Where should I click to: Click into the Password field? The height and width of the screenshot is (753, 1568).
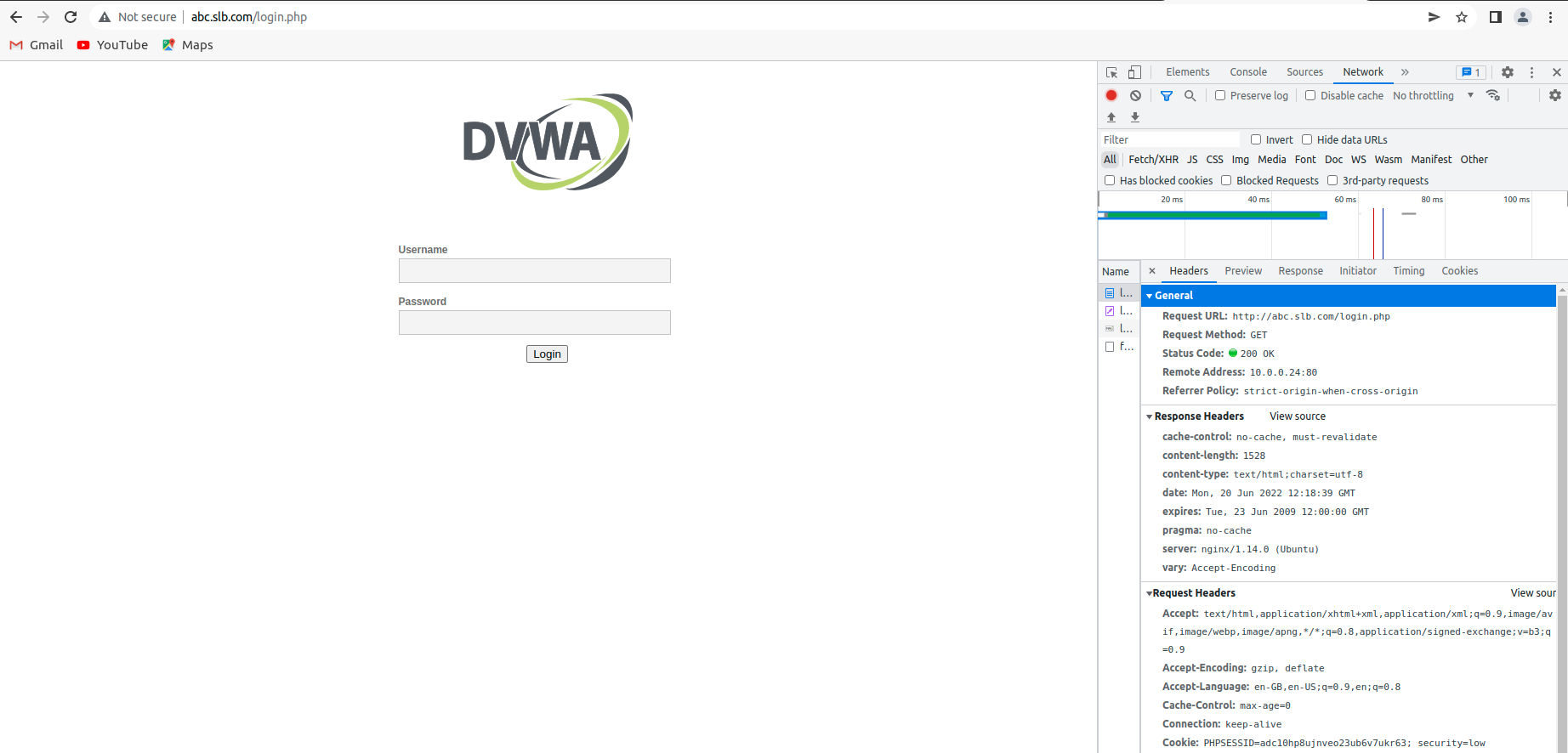(534, 323)
